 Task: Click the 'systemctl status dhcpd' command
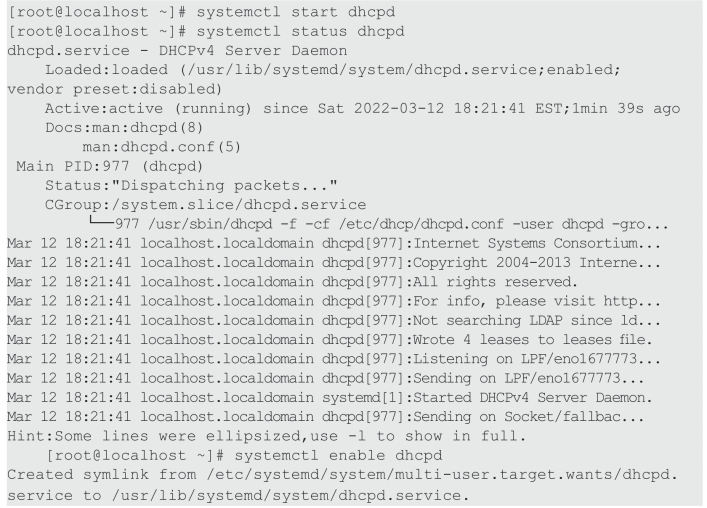[x=300, y=32]
